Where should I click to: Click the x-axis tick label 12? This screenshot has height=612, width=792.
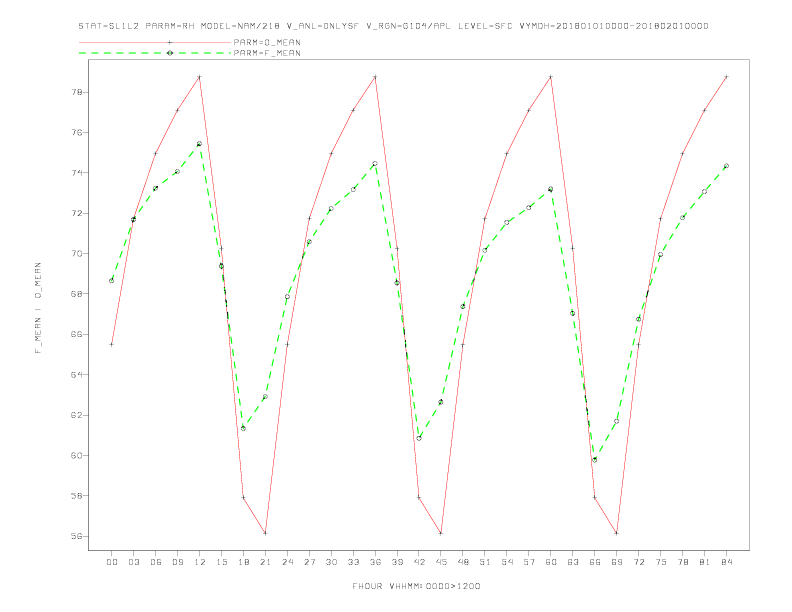[x=200, y=562]
